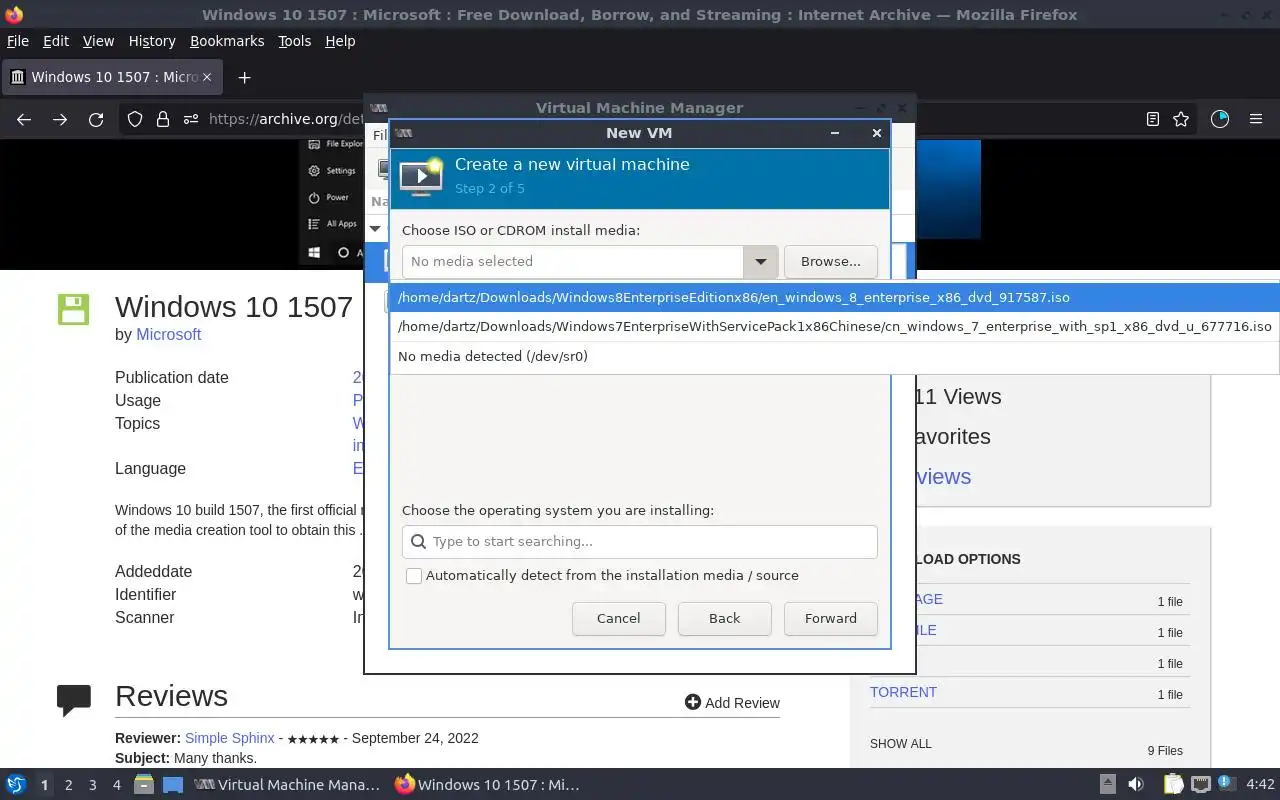This screenshot has width=1280, height=800.
Task: Switch to workspace 4
Action: coord(116,785)
